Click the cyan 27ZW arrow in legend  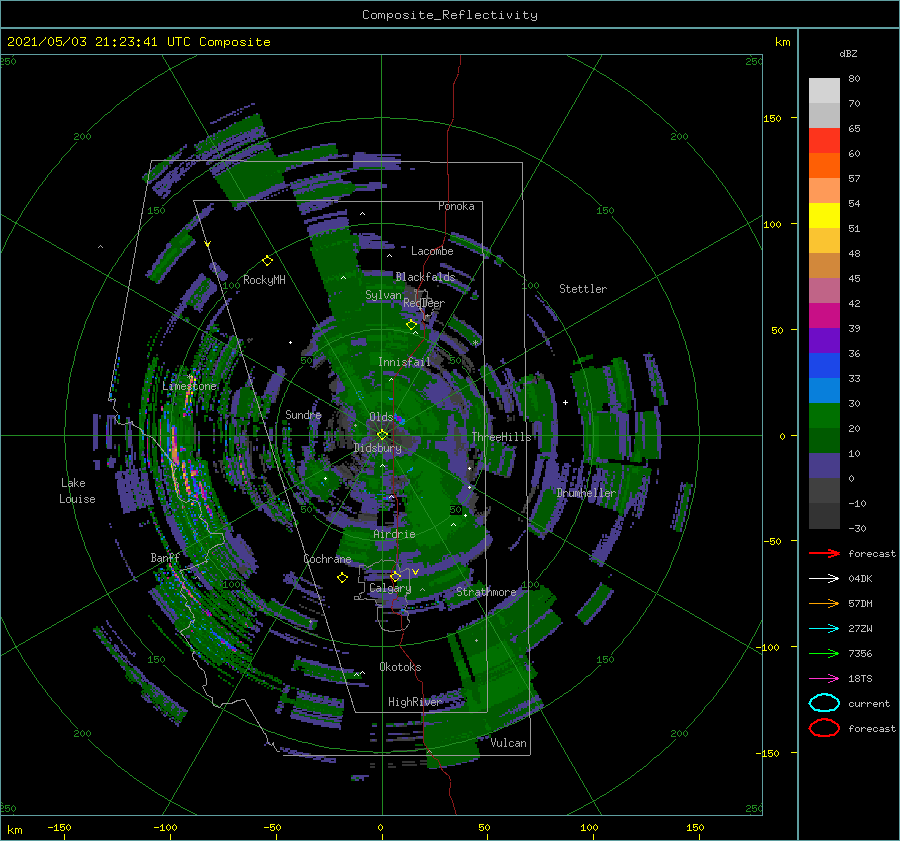[x=824, y=628]
